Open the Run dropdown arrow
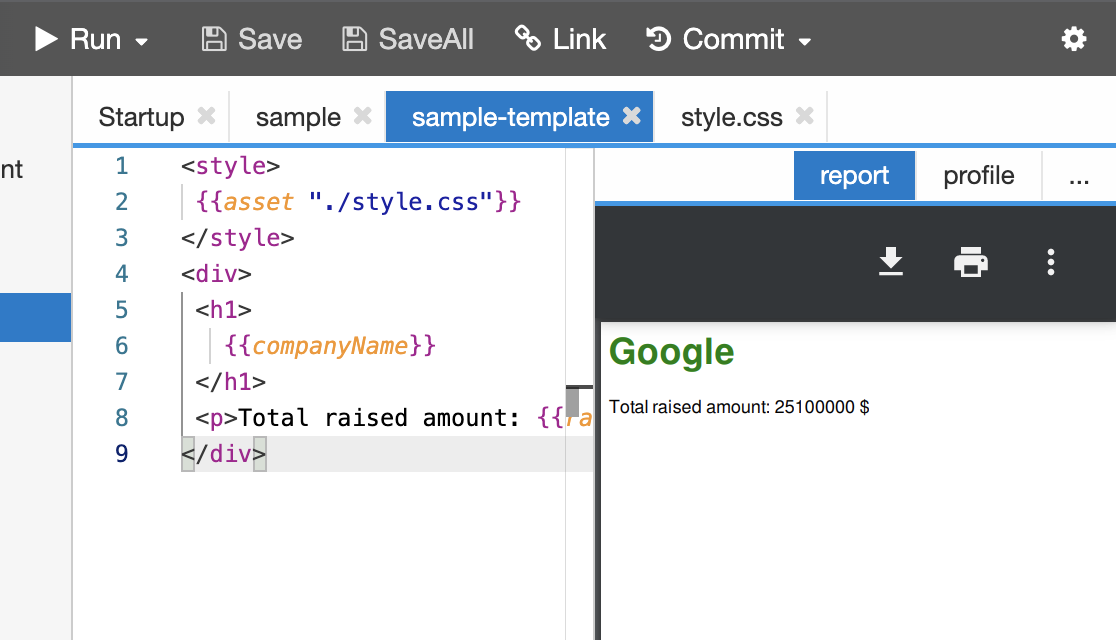Image resolution: width=1116 pixels, height=640 pixels. pos(141,41)
